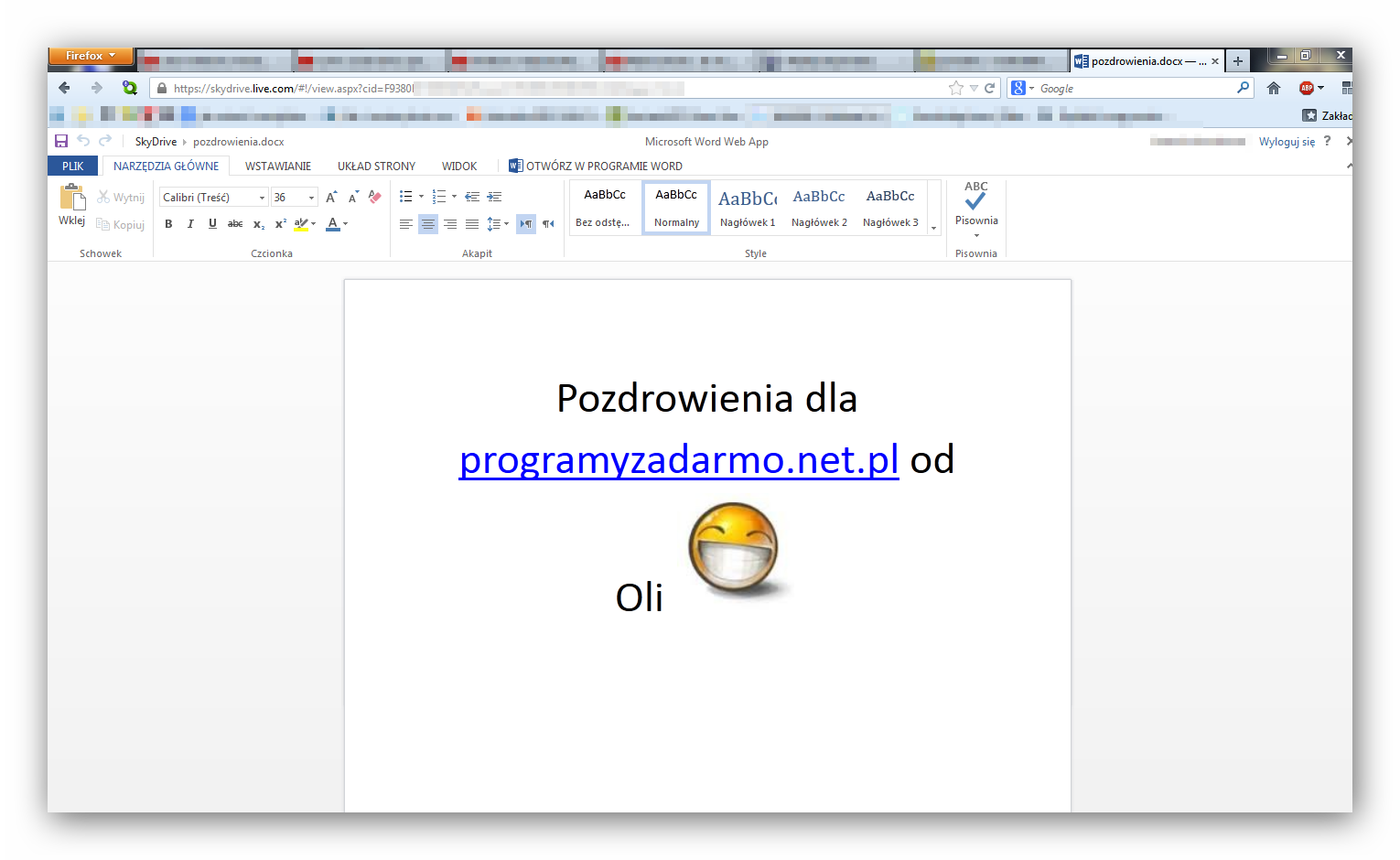Switch to the WSTAWIANIE ribbon tab
The height and width of the screenshot is (860, 1400).
coord(278,167)
